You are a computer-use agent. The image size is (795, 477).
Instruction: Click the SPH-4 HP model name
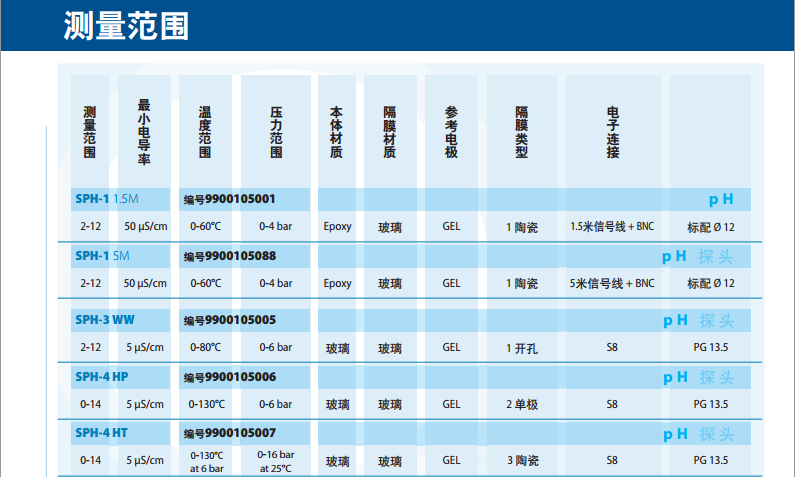(x=102, y=377)
